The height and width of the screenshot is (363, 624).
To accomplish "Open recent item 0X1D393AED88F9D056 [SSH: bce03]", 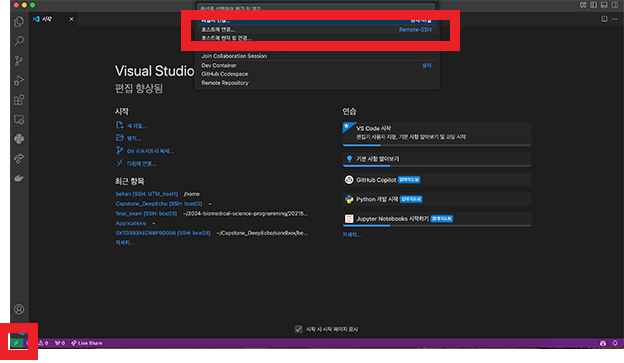I will (x=163, y=233).
